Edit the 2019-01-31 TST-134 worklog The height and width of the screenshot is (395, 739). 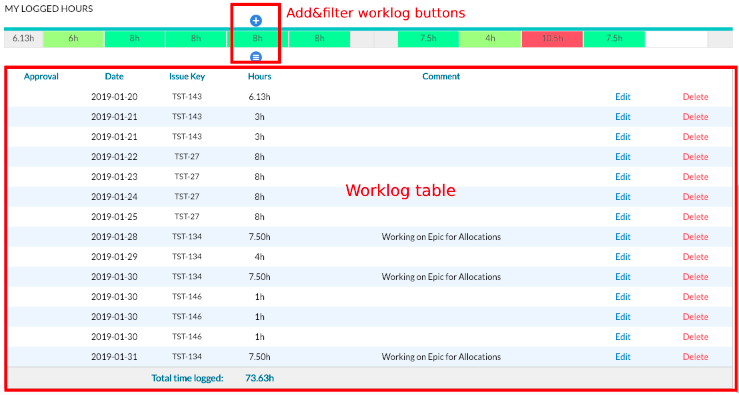click(623, 356)
